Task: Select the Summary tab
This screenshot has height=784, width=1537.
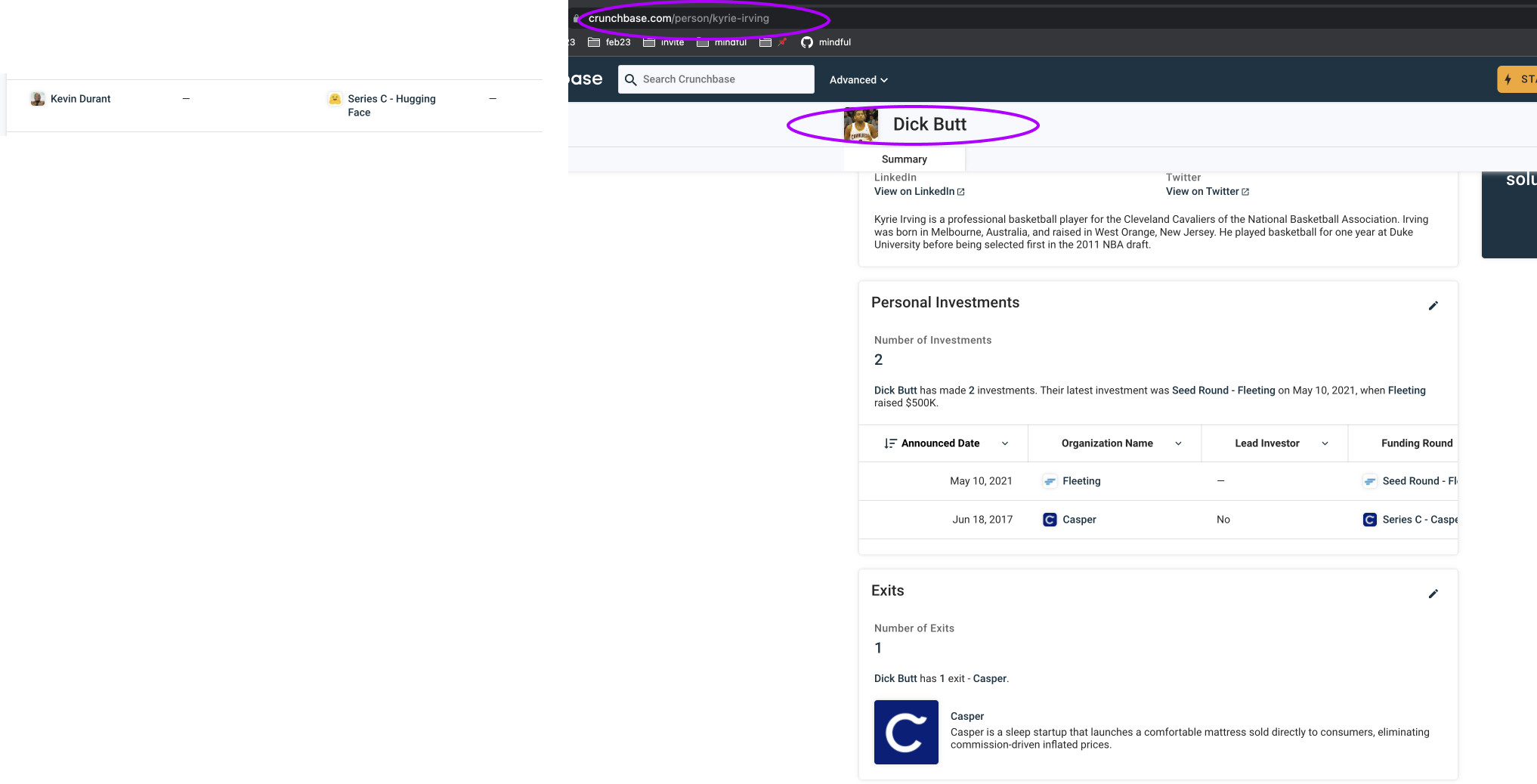Action: tap(904, 159)
